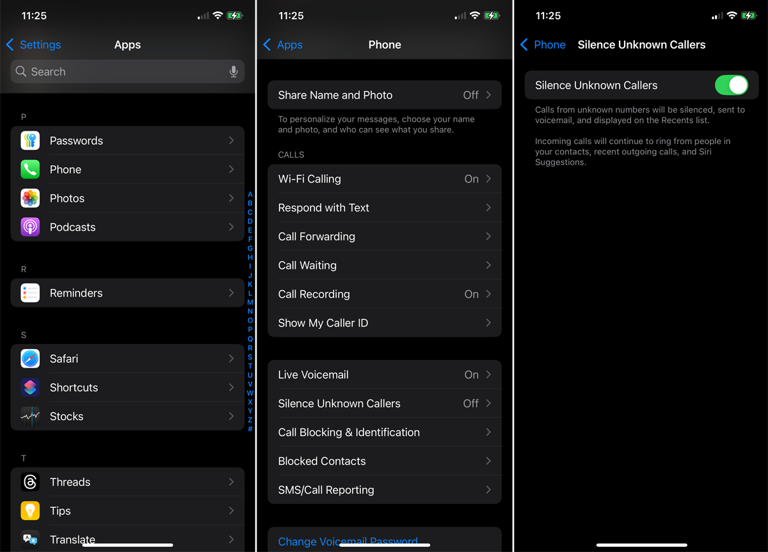The width and height of the screenshot is (768, 552).
Task: Select the Shortcuts app icon
Action: 30,388
